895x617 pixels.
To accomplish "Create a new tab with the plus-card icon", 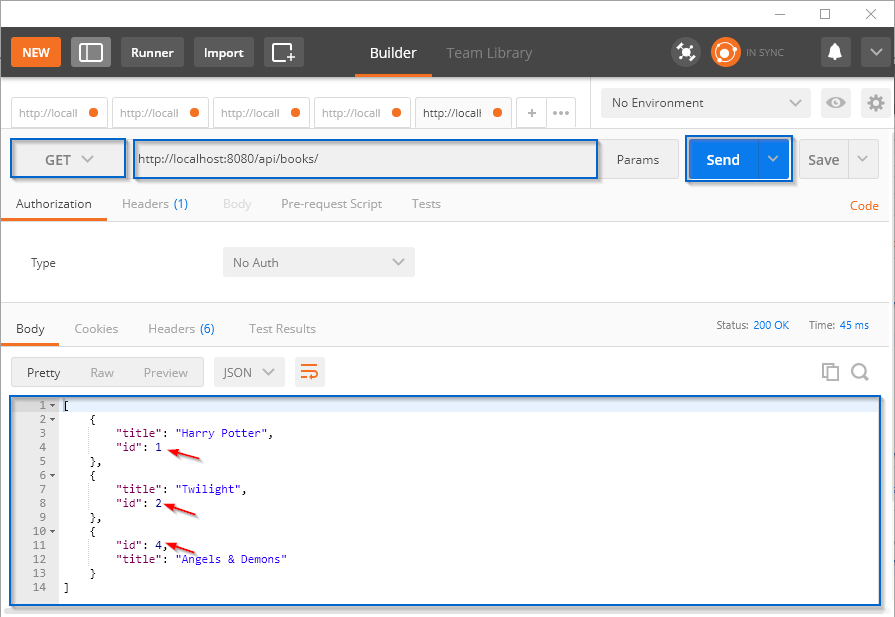I will pos(284,51).
